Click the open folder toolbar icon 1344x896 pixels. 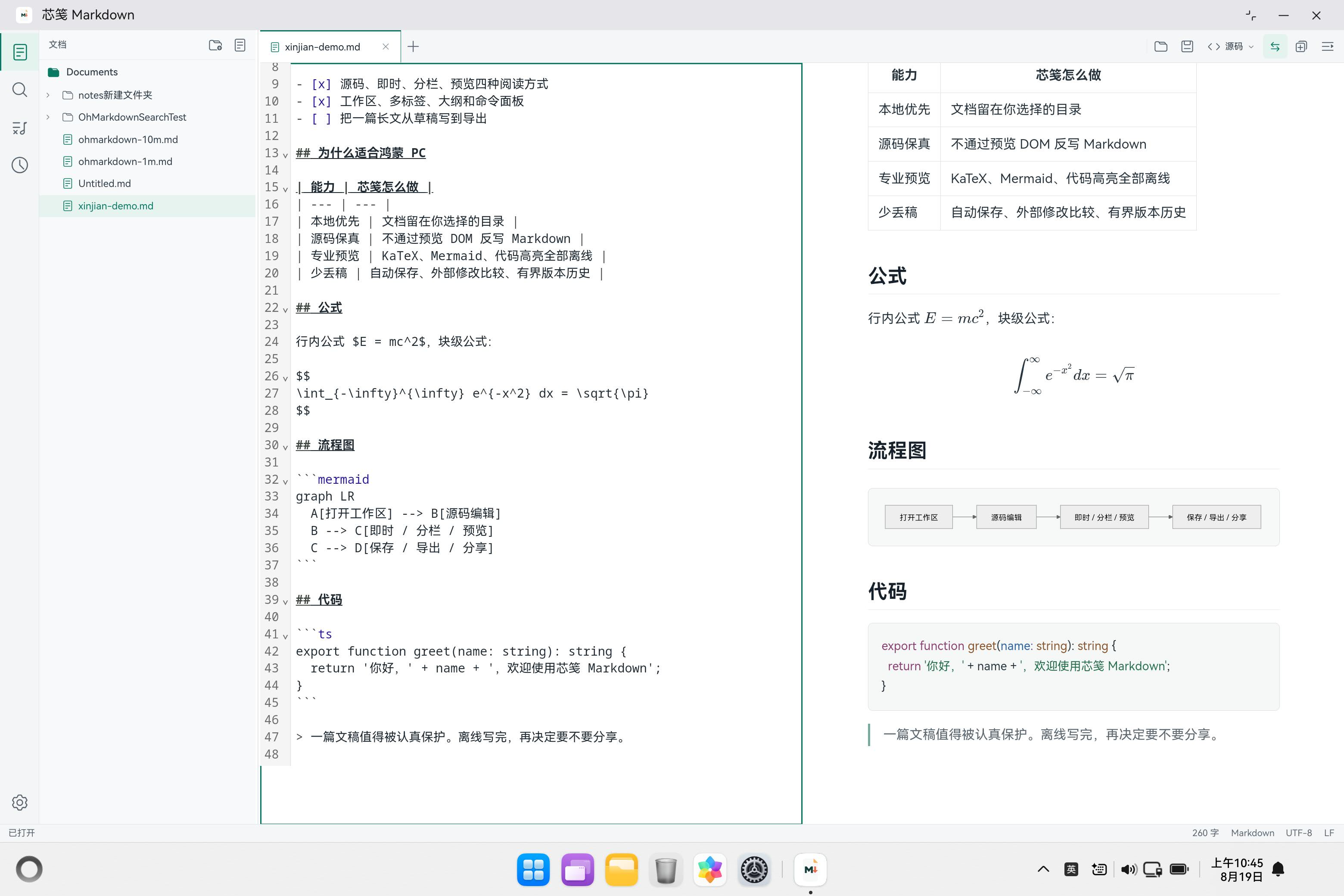click(x=1160, y=46)
